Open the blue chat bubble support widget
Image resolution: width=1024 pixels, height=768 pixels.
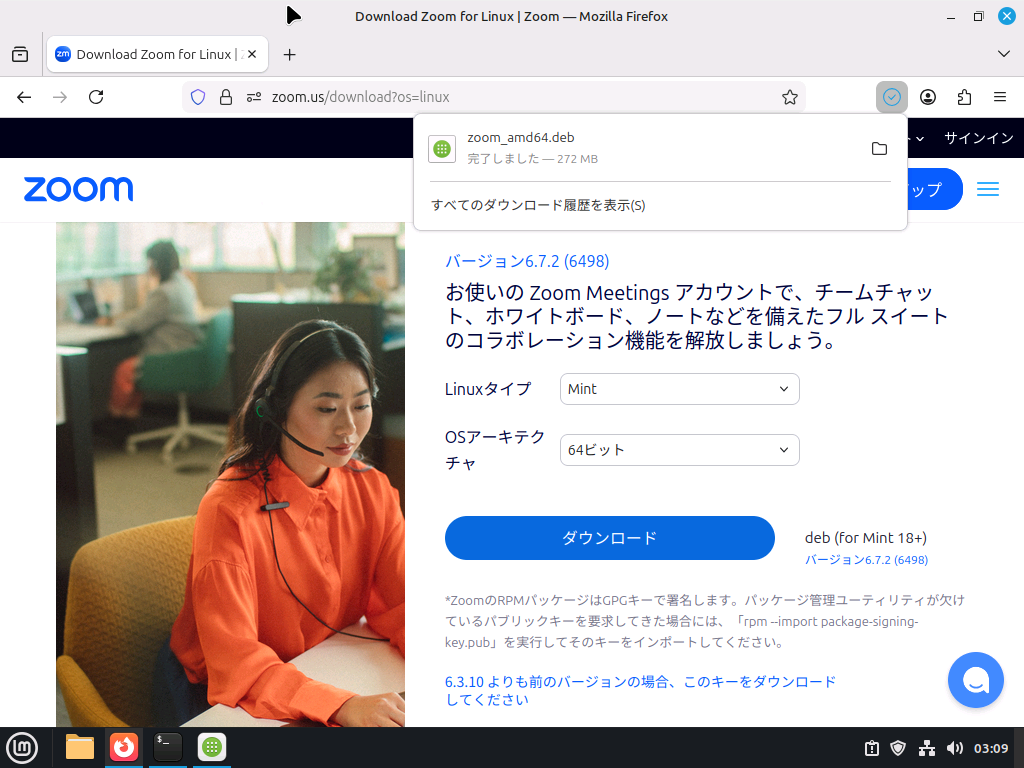click(x=975, y=680)
